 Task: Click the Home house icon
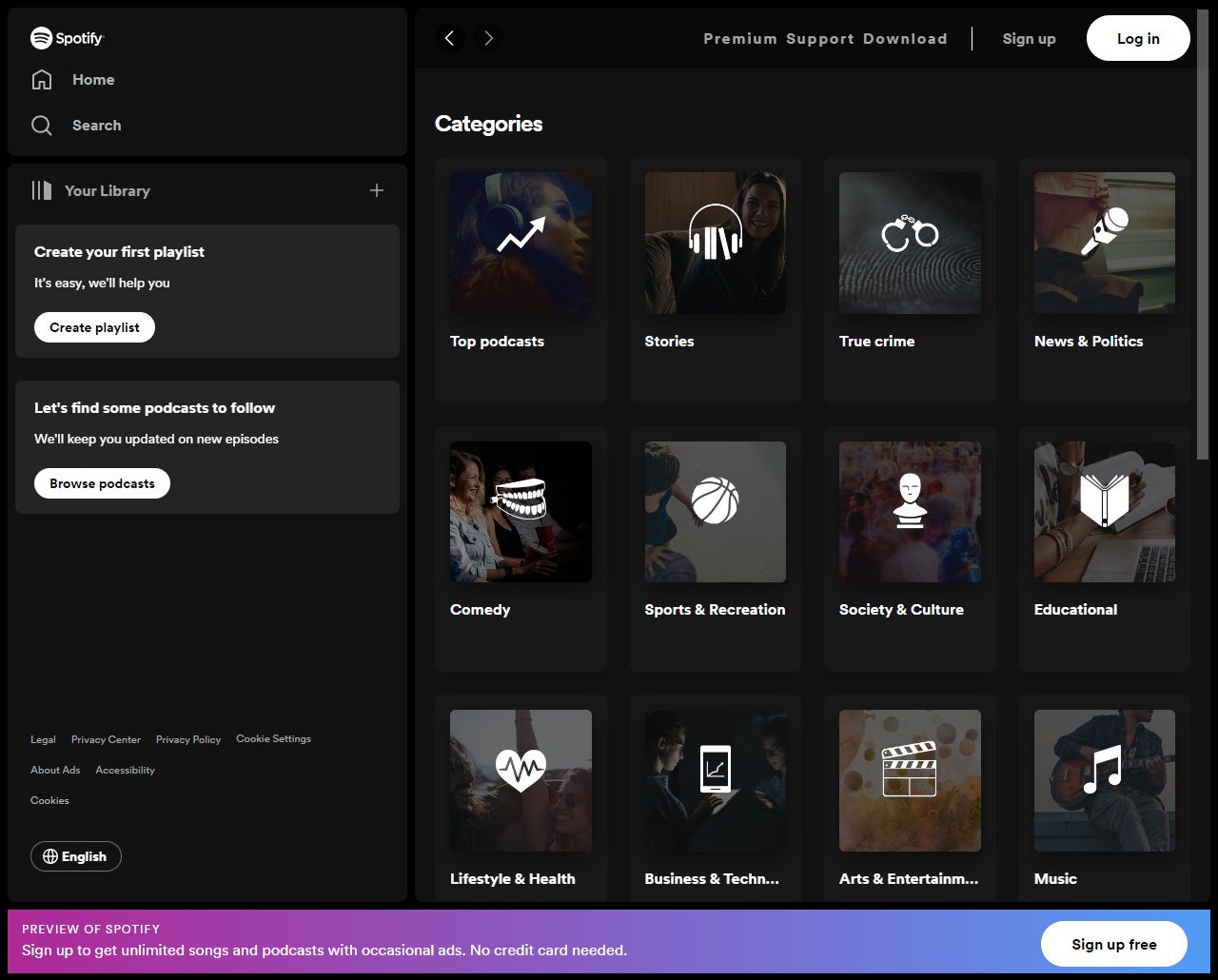pyautogui.click(x=42, y=80)
